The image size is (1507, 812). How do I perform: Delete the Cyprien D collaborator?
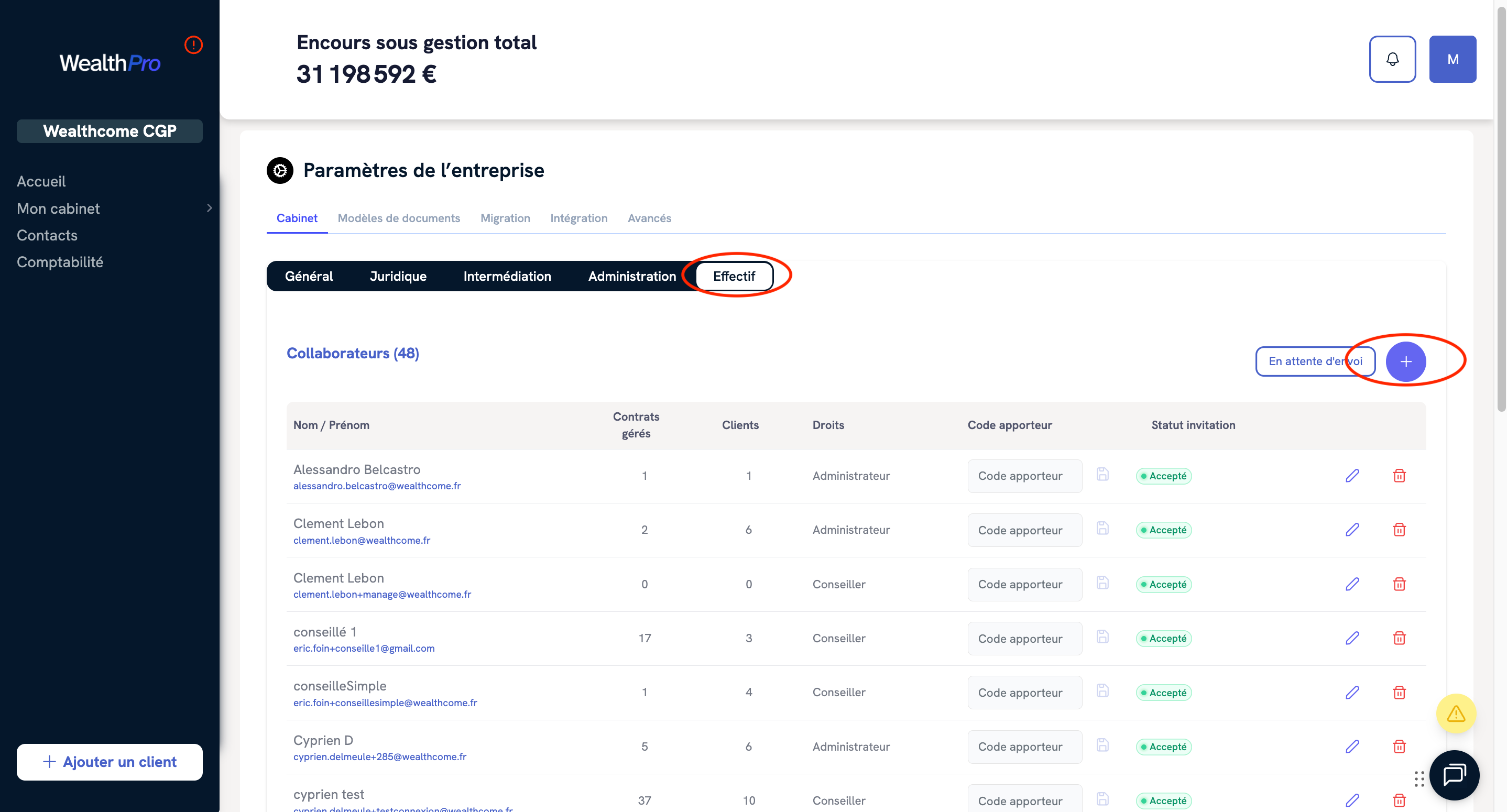pos(1399,747)
